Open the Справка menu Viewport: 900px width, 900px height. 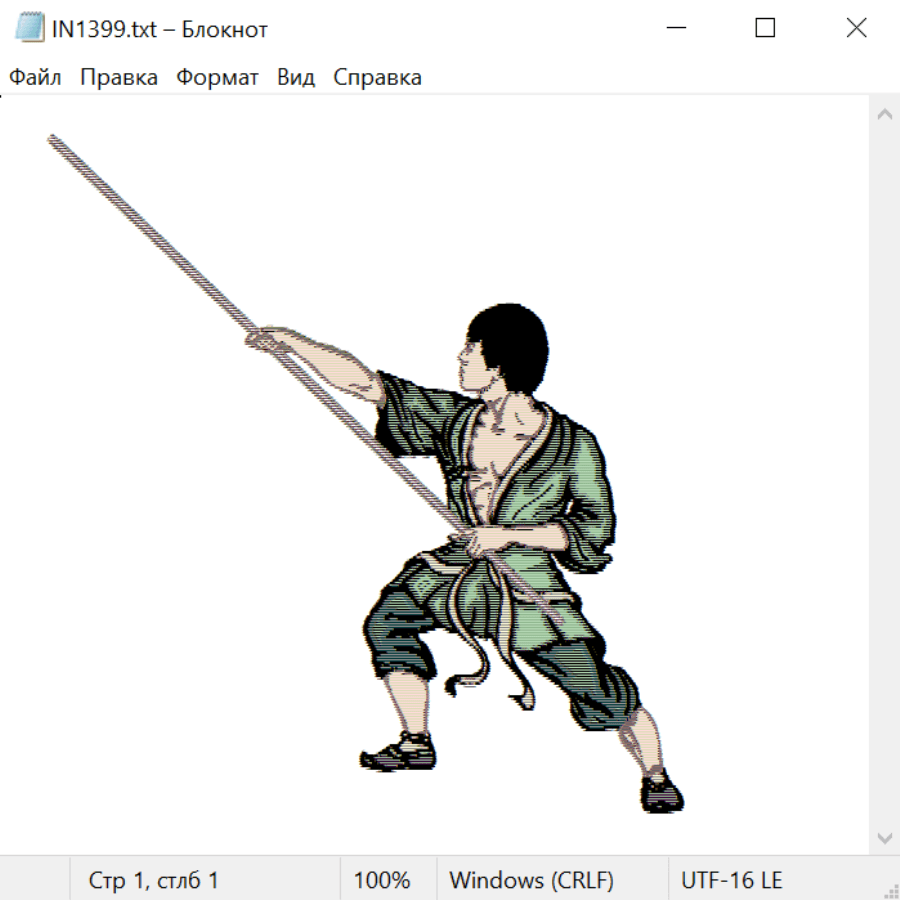pyautogui.click(x=377, y=78)
